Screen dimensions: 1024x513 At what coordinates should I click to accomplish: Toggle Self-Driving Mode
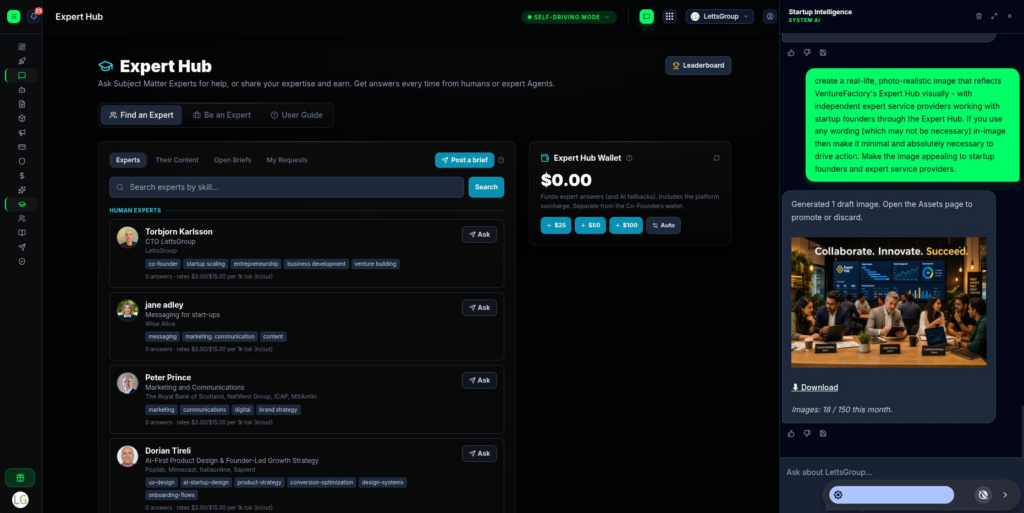coord(569,17)
